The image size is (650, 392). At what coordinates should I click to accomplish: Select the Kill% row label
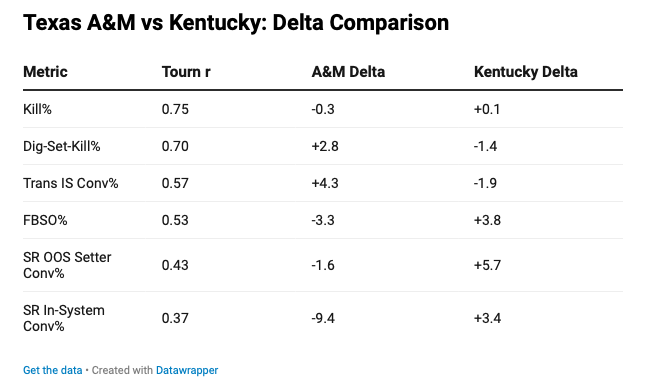click(37, 109)
